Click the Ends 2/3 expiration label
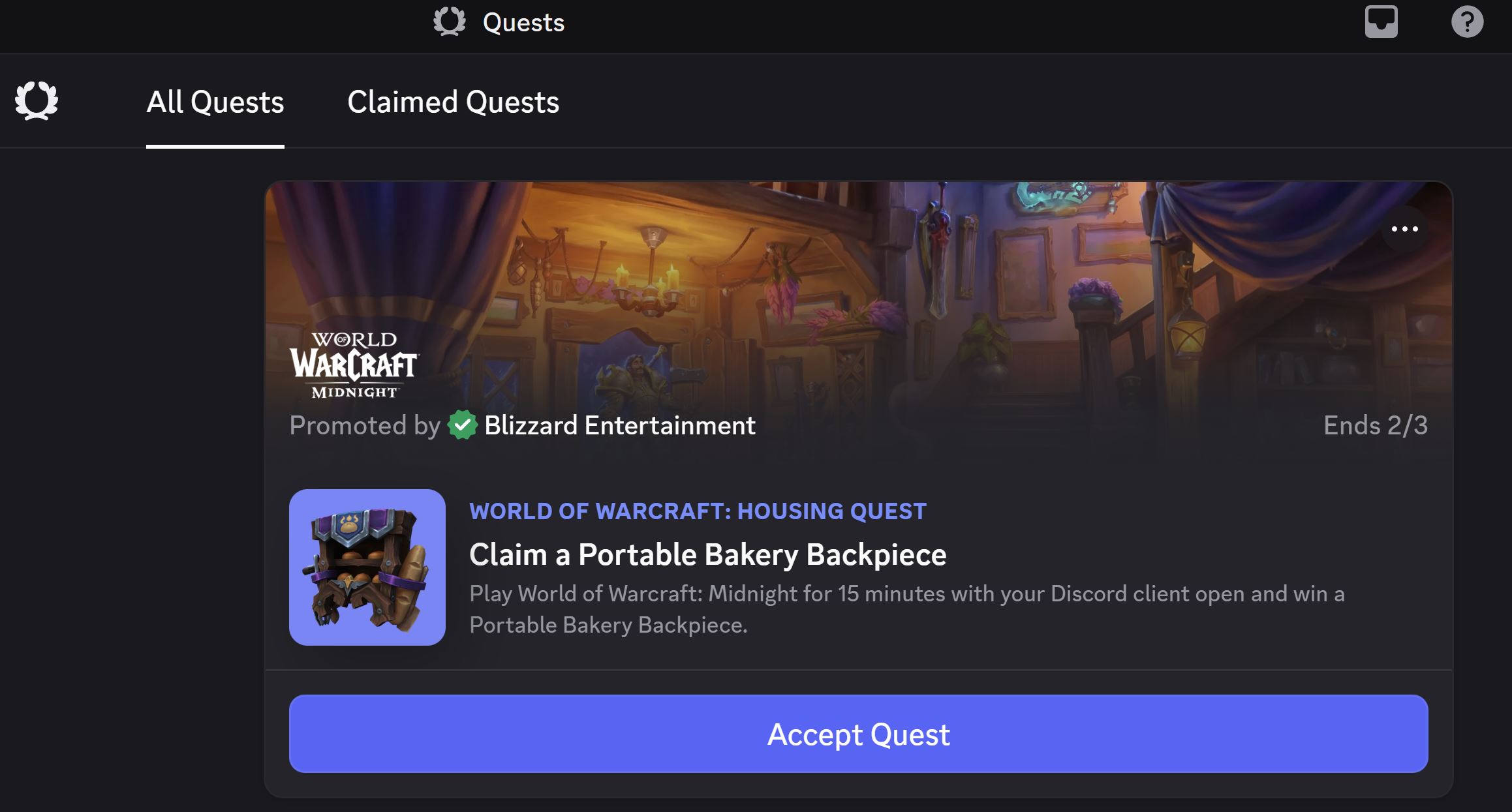The width and height of the screenshot is (1512, 812). click(x=1375, y=425)
